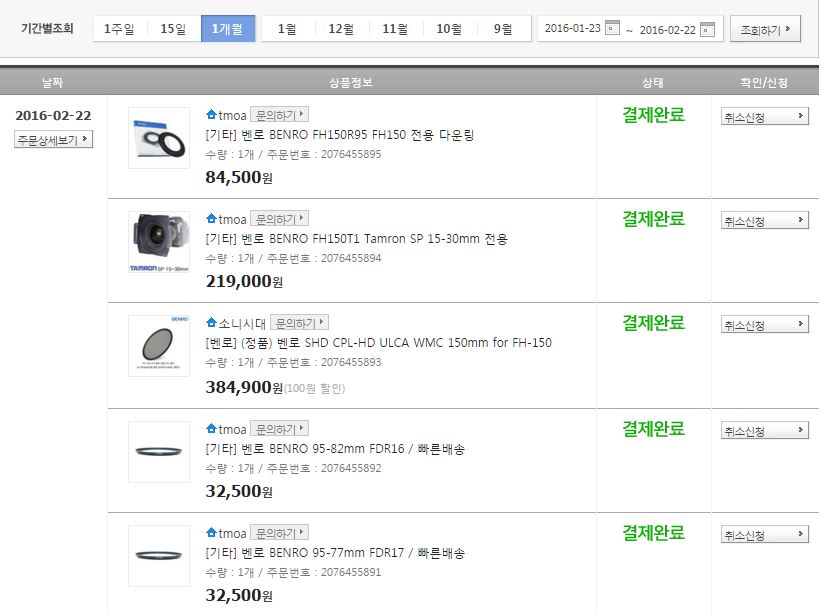Open 취소신청 dropdown for the CPL-HD filter

tap(765, 325)
